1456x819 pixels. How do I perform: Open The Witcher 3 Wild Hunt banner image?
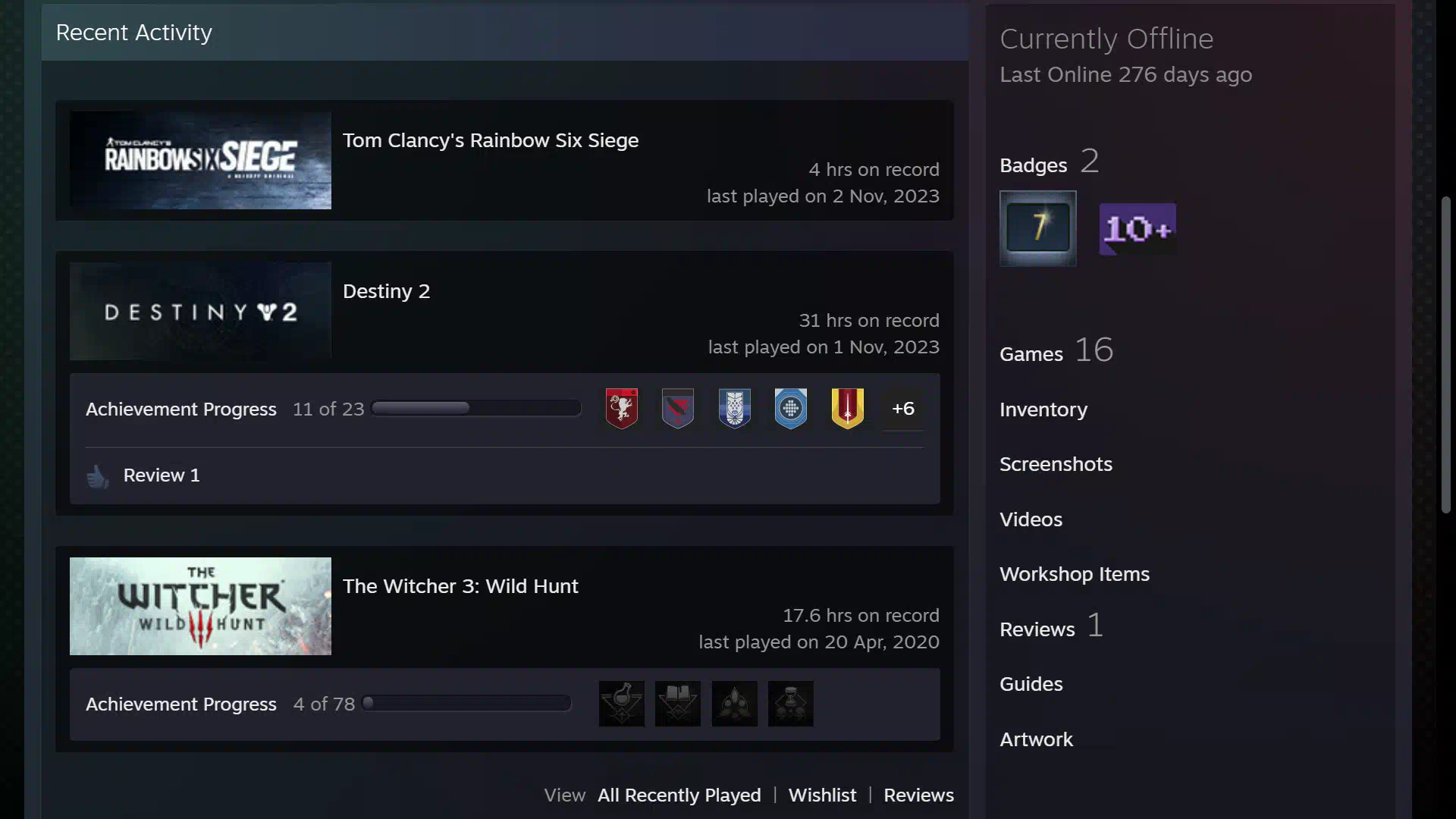pos(200,607)
